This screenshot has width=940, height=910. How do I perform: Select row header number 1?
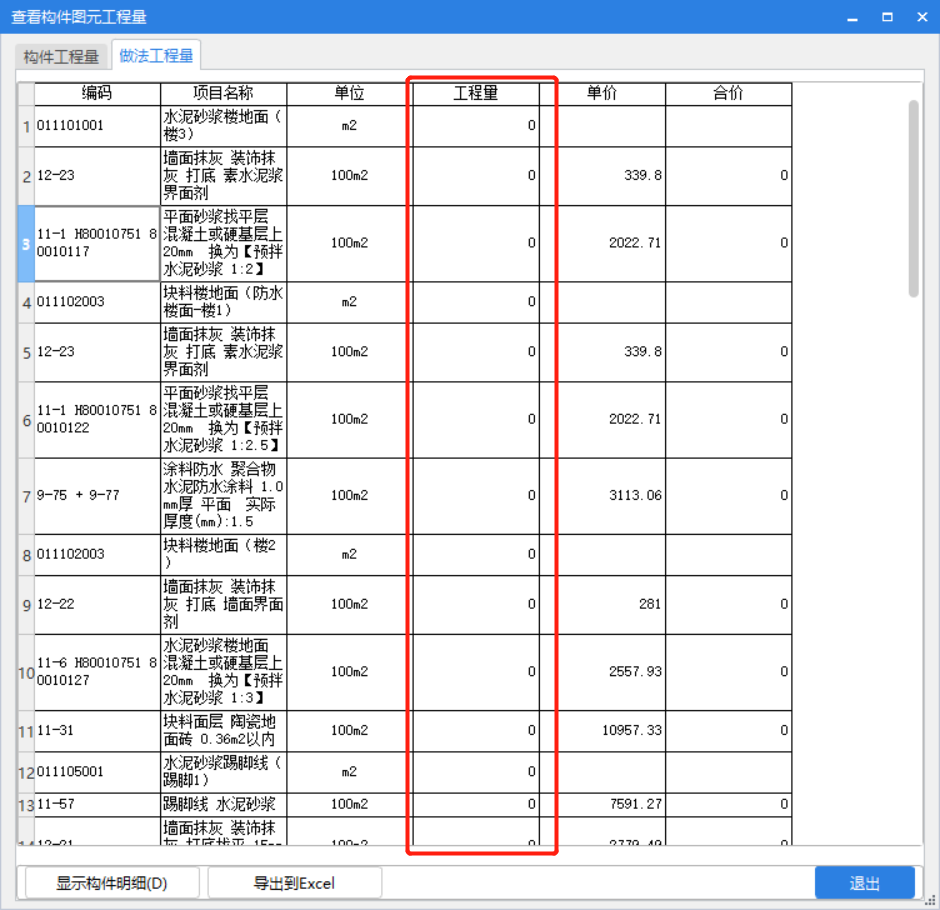coord(26,126)
